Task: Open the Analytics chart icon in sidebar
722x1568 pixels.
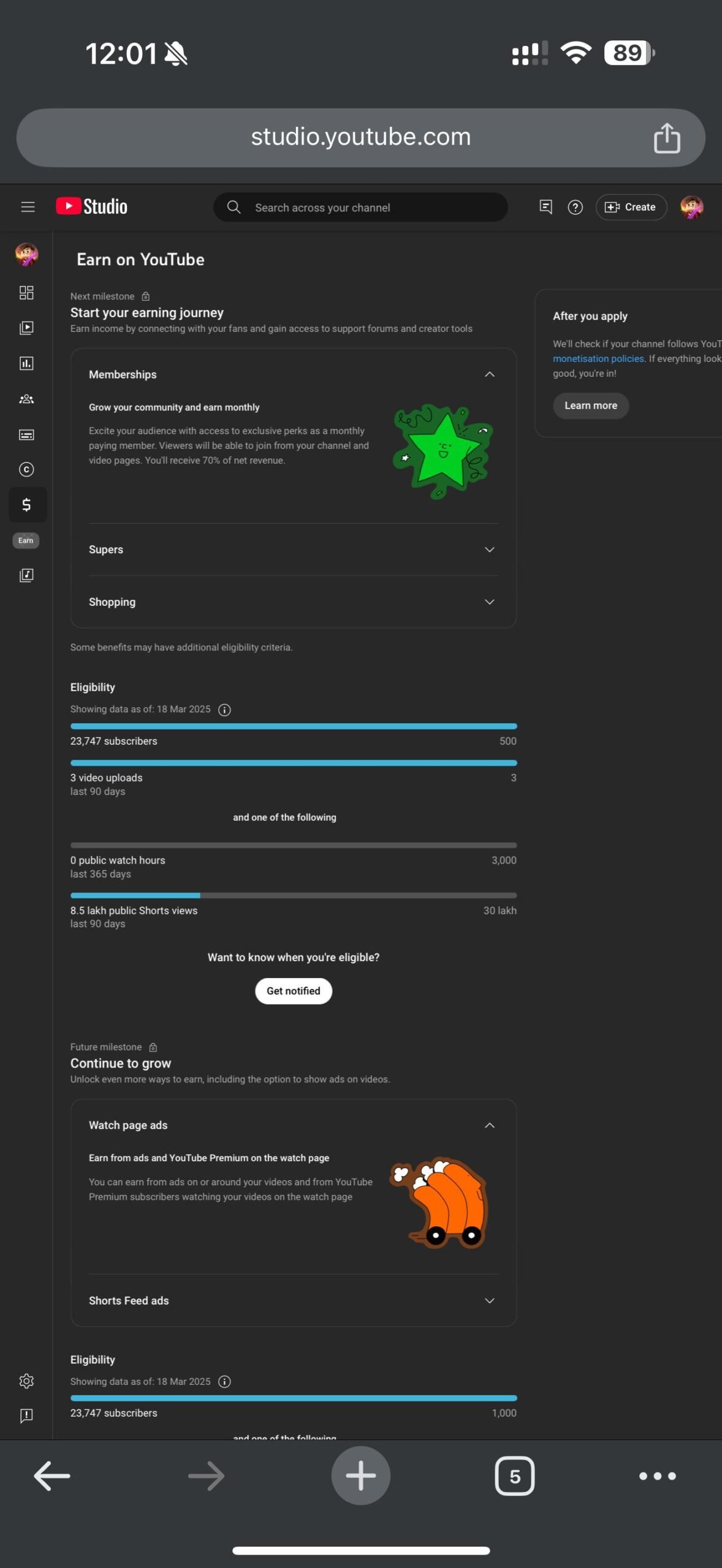Action: click(x=26, y=363)
